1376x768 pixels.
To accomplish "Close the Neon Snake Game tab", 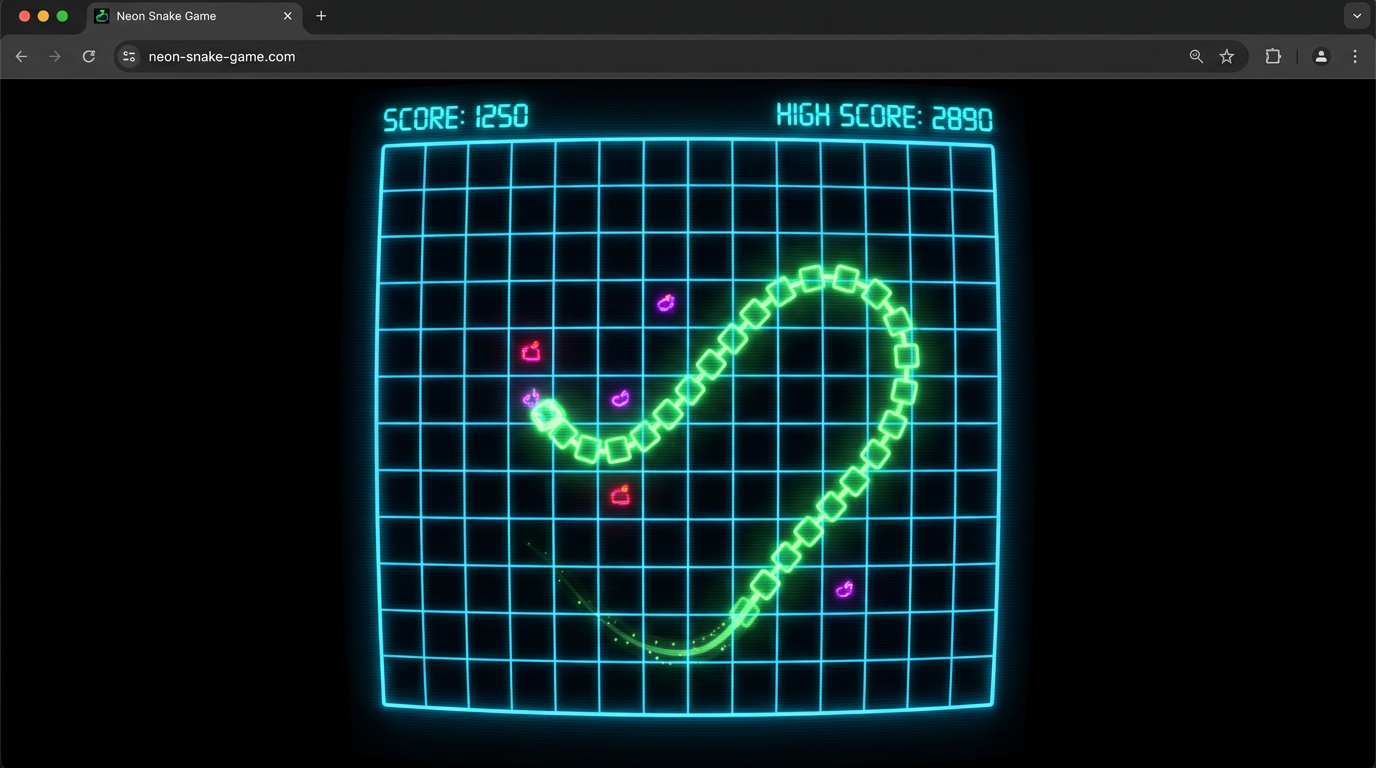I will [x=288, y=16].
